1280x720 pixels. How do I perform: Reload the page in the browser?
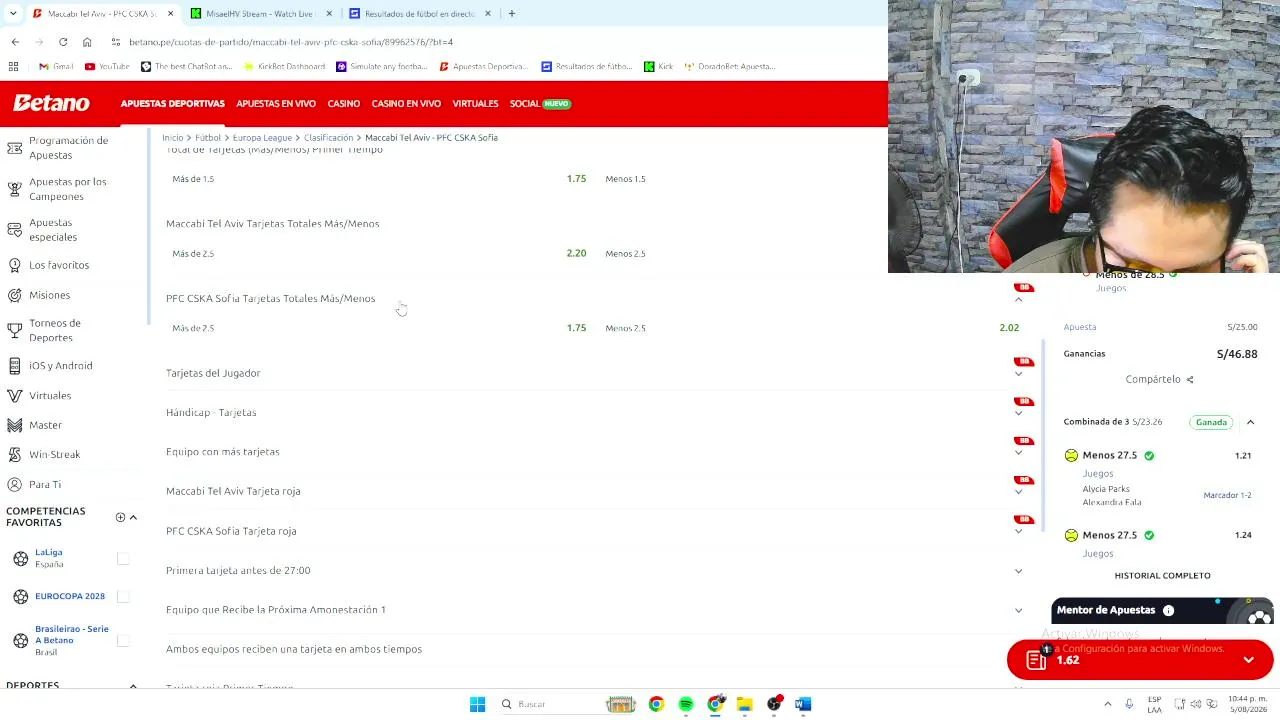pyautogui.click(x=63, y=42)
